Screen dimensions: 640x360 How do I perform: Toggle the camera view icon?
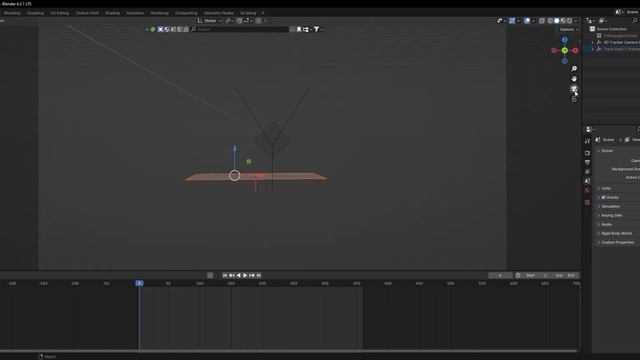click(574, 89)
